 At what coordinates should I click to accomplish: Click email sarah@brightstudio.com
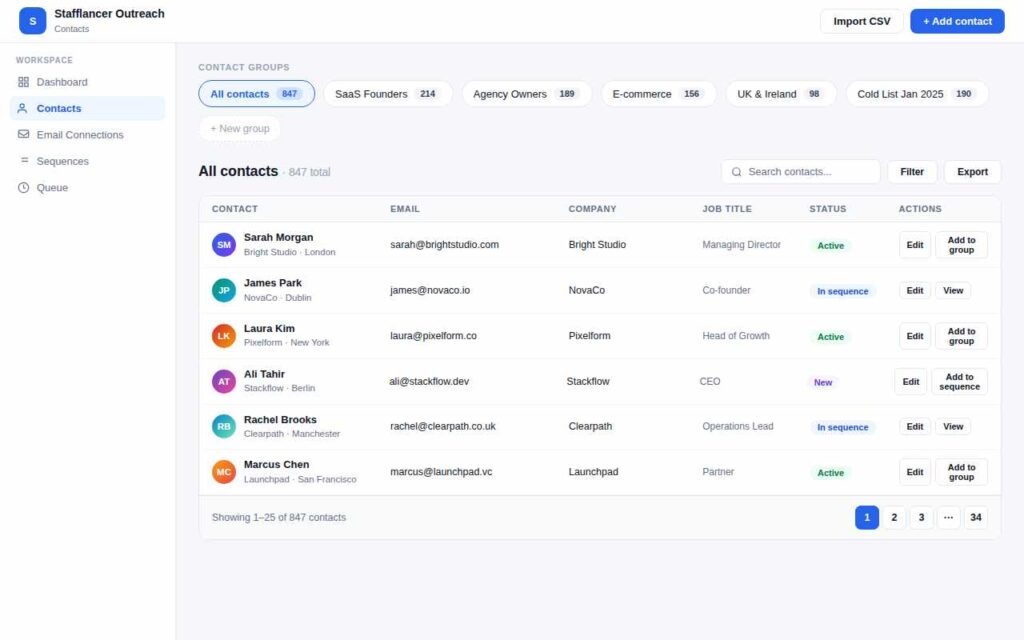pos(445,245)
